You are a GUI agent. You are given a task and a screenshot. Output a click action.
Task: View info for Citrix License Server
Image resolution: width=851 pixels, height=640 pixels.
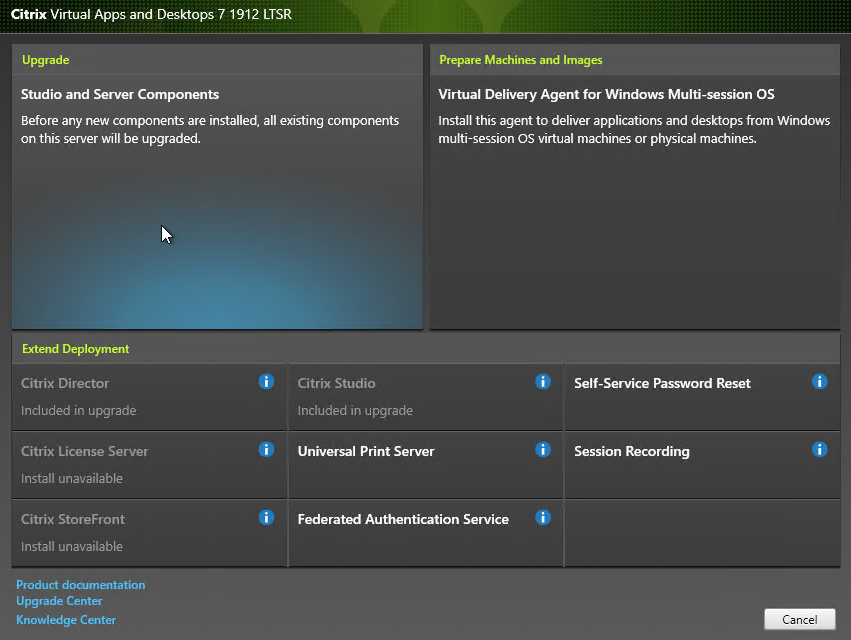point(266,449)
